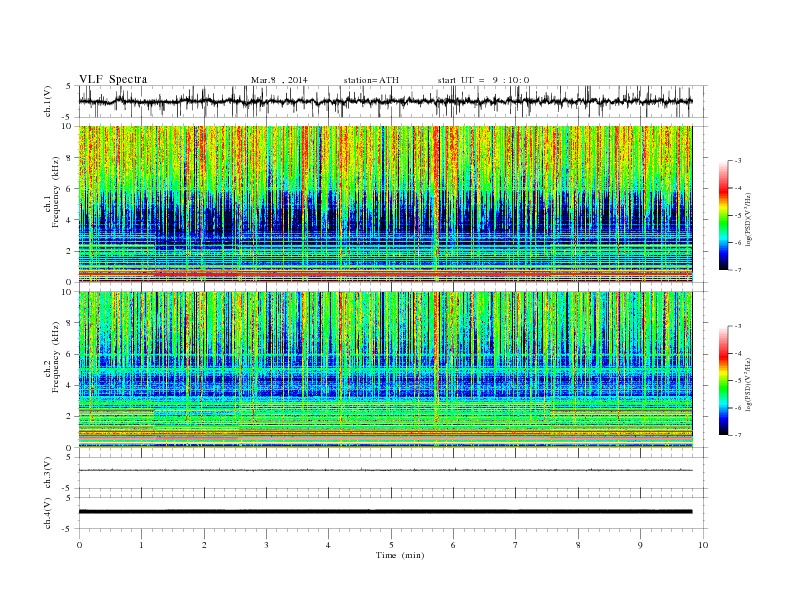Click the "VLF Spectra" plot title
Screen dimensions: 792x612
(113, 79)
